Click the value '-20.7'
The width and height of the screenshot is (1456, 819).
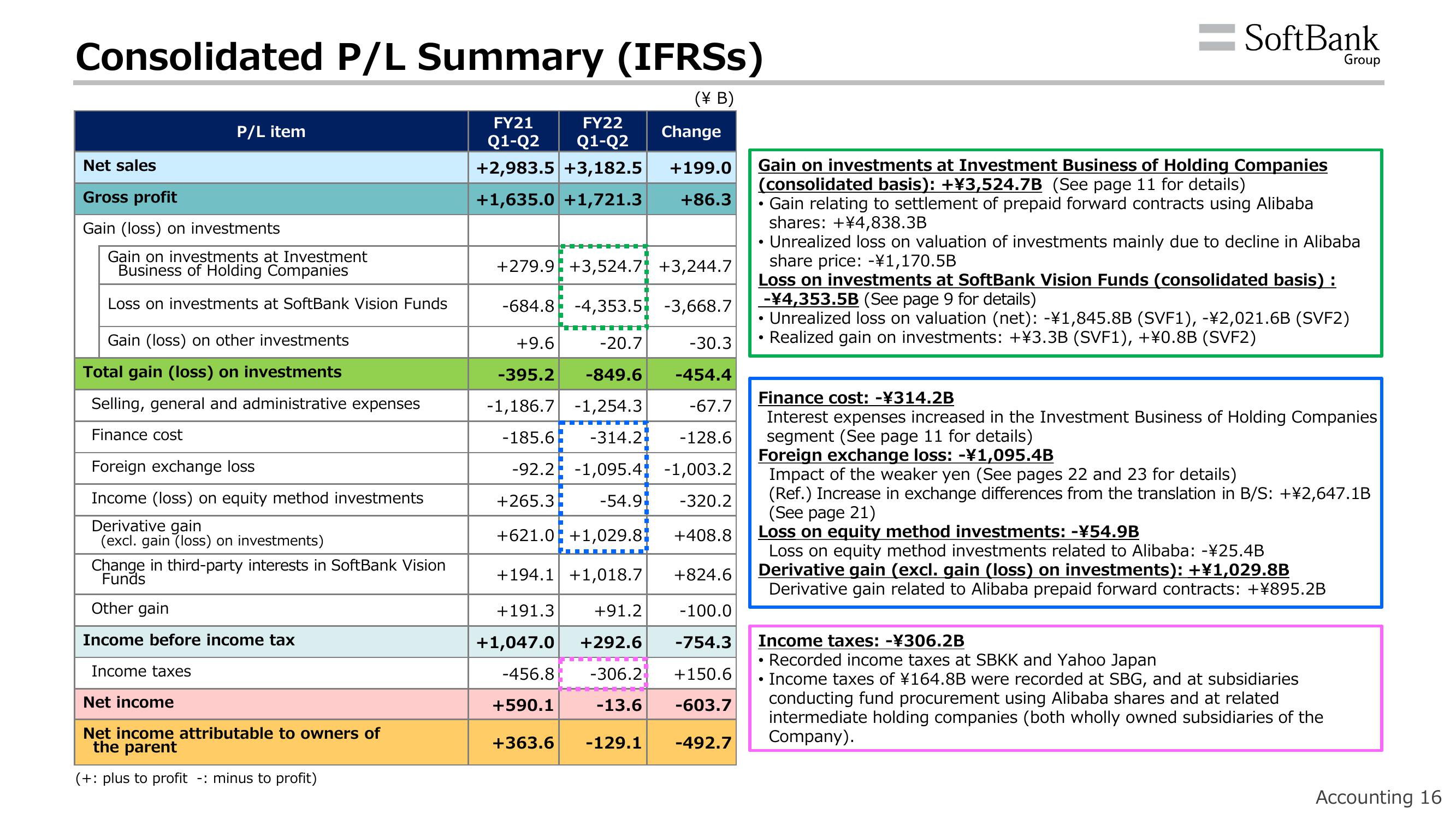click(620, 343)
